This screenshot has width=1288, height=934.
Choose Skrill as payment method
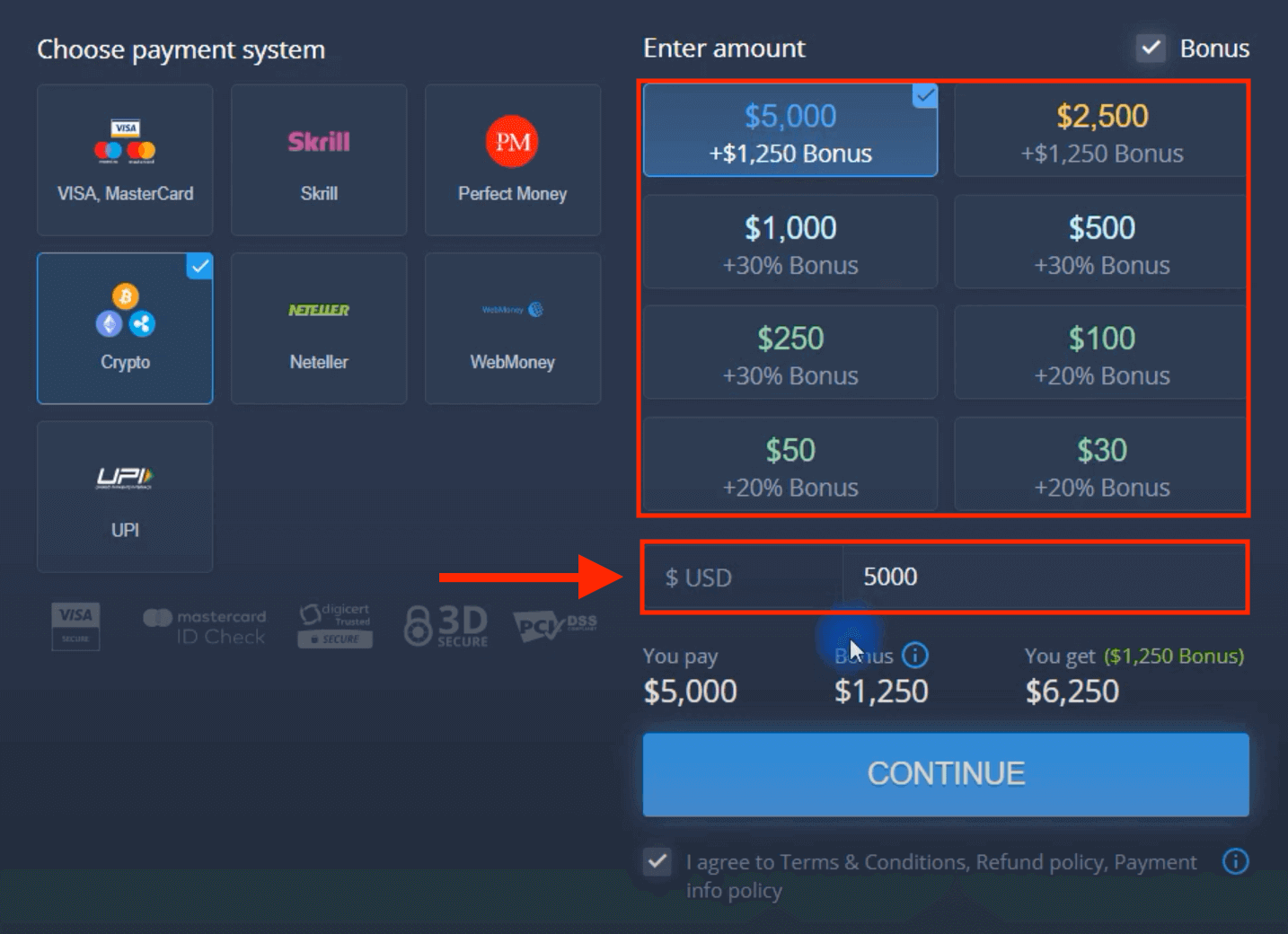319,160
